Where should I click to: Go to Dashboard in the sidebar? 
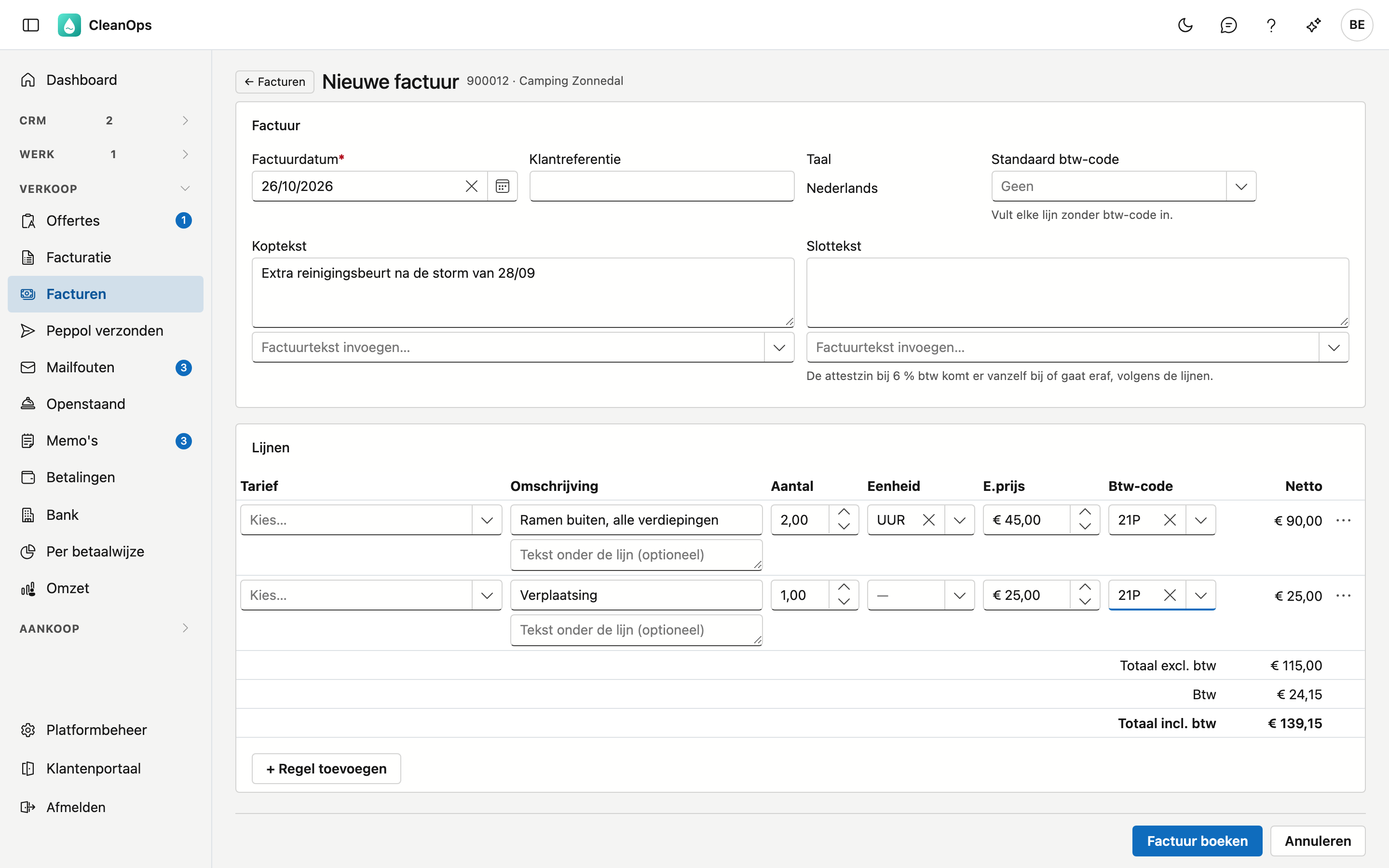pyautogui.click(x=106, y=80)
